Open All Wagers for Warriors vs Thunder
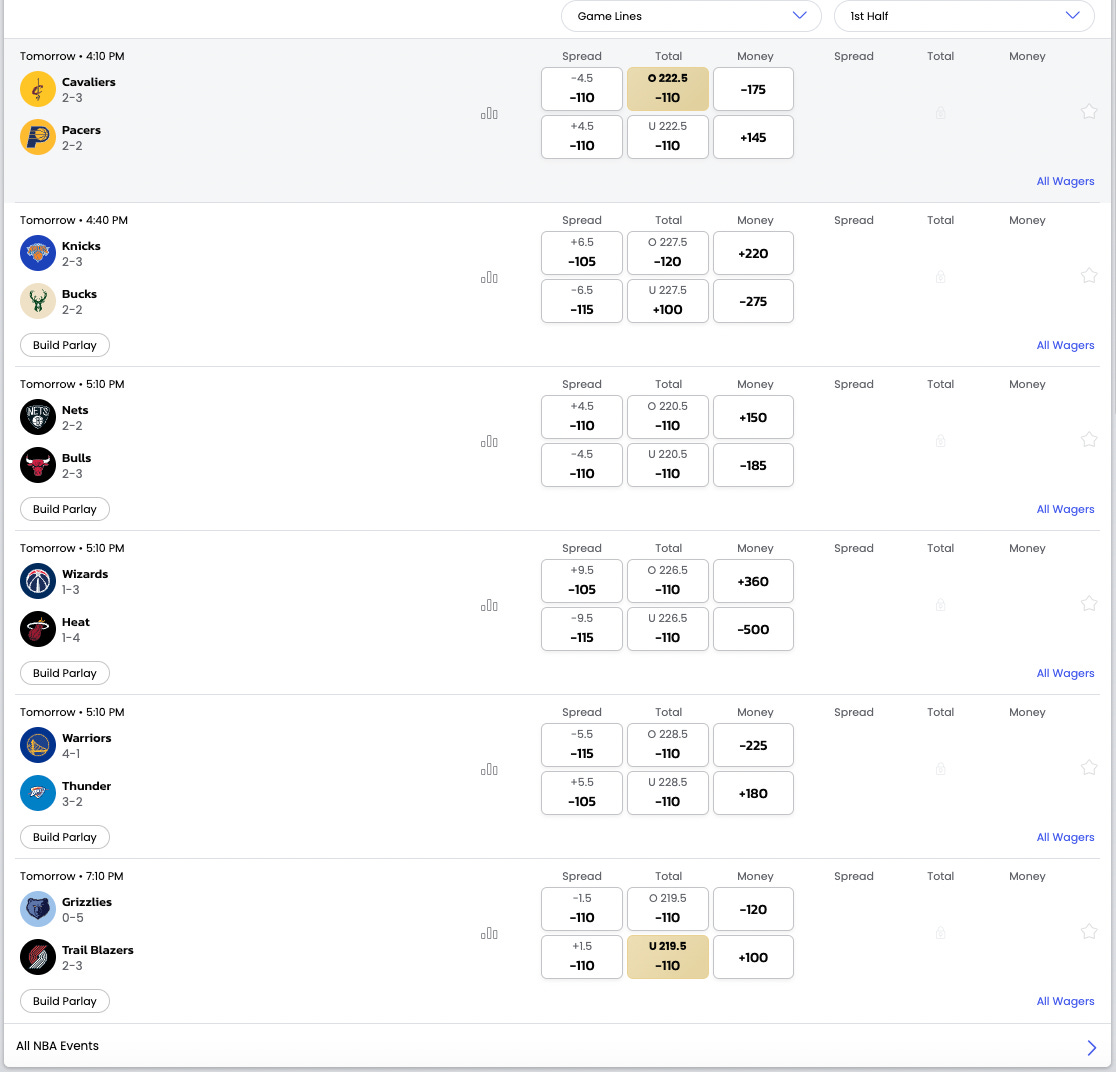This screenshot has width=1116, height=1072. (1065, 837)
